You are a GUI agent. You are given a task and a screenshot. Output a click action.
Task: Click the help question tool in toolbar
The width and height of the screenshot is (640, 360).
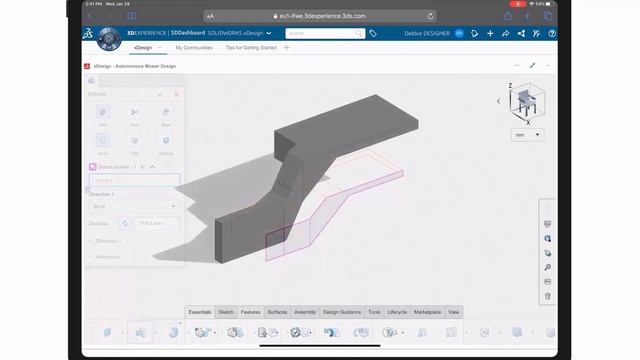click(389, 333)
